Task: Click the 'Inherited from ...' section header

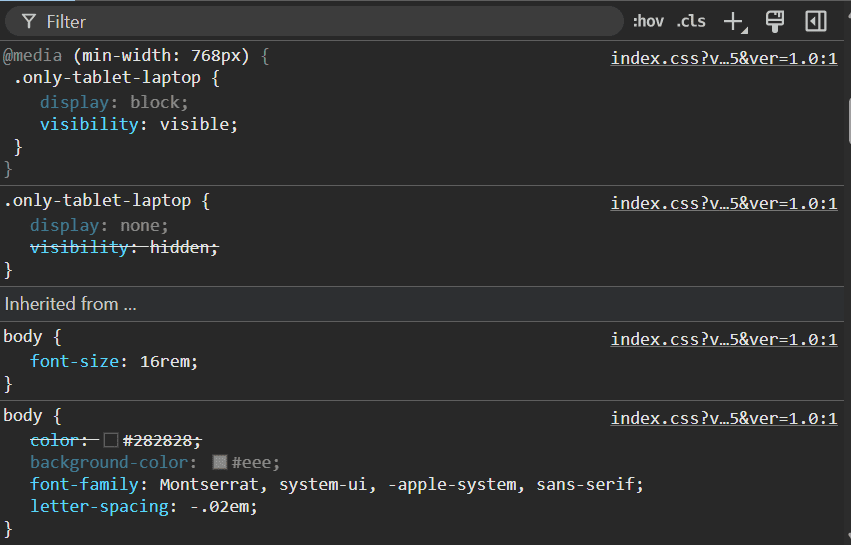Action: pyautogui.click(x=70, y=304)
